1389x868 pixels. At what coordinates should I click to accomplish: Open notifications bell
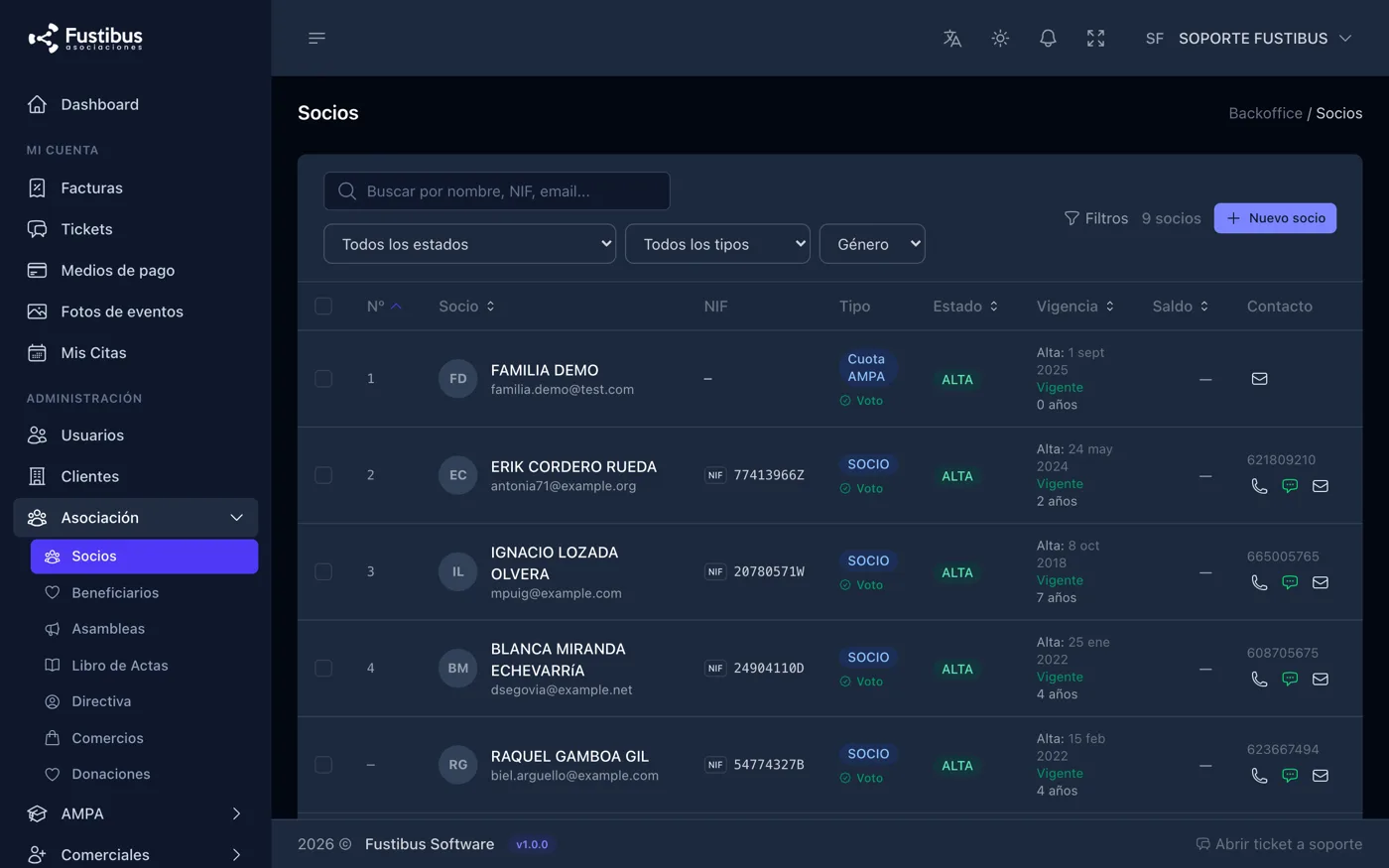point(1048,38)
